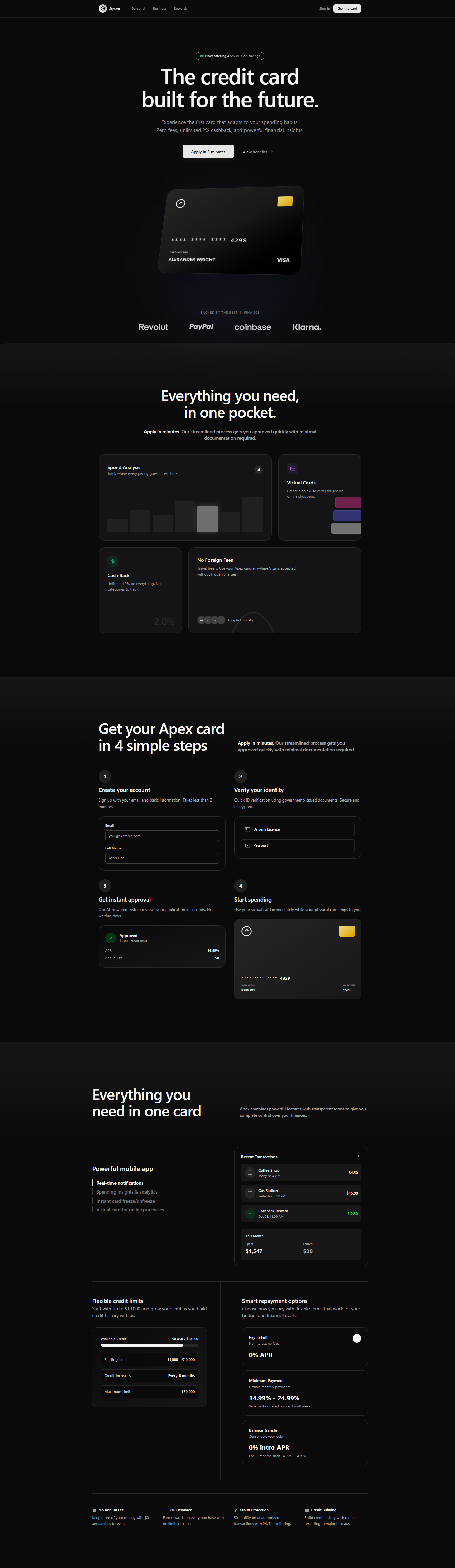Click the Get the card button

[x=347, y=8]
